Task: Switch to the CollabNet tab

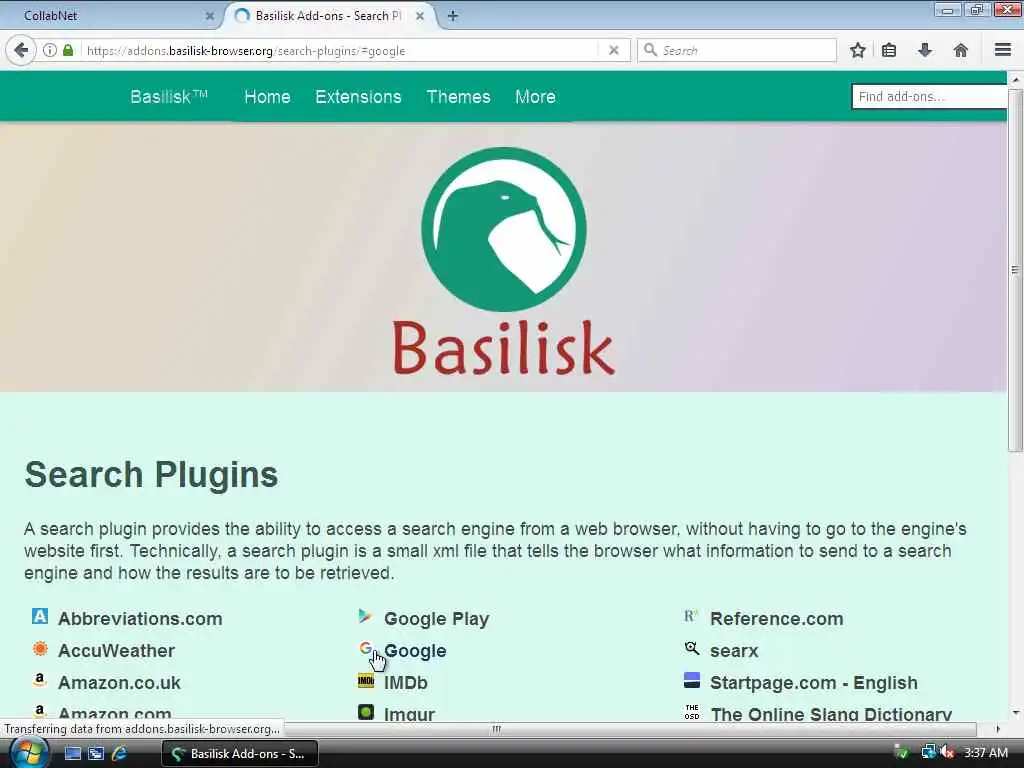Action: tap(111, 16)
